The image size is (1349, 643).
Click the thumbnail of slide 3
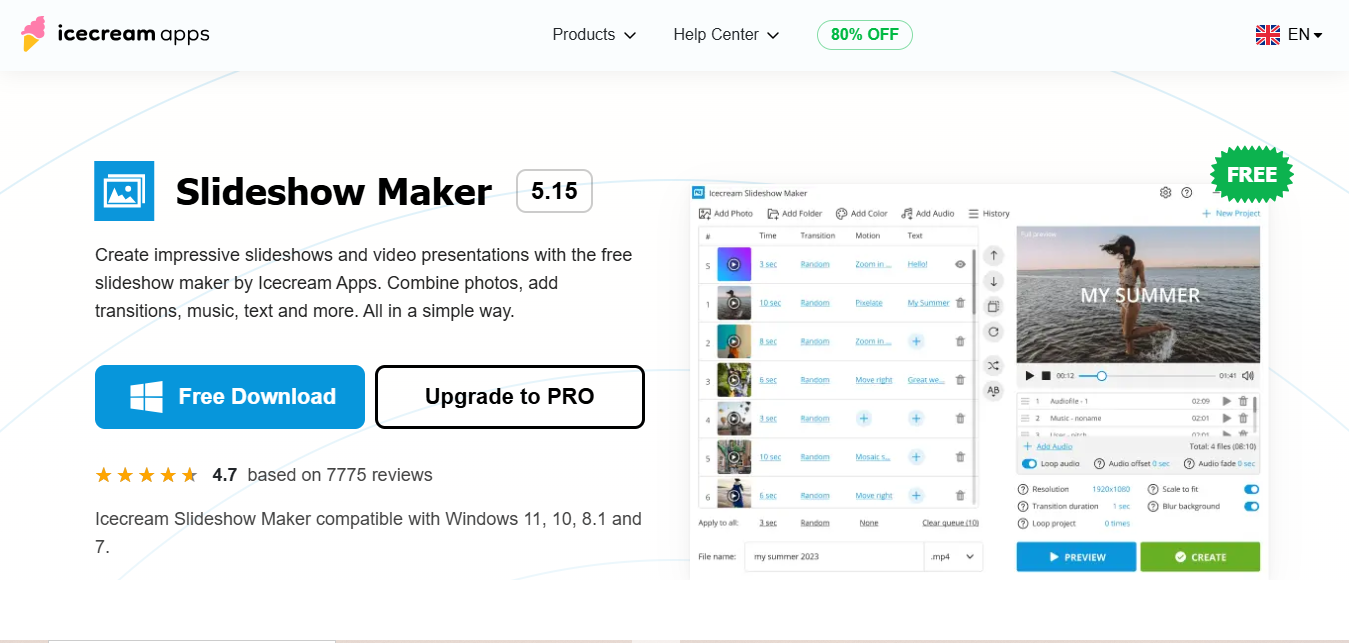[x=734, y=380]
